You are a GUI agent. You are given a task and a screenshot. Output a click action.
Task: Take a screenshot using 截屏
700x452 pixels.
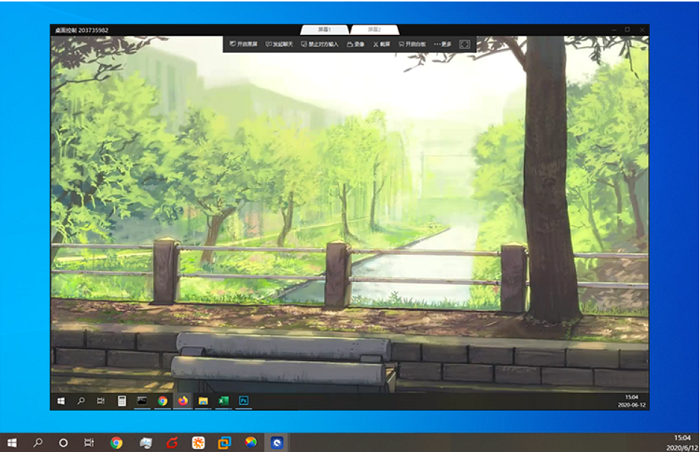(381, 44)
